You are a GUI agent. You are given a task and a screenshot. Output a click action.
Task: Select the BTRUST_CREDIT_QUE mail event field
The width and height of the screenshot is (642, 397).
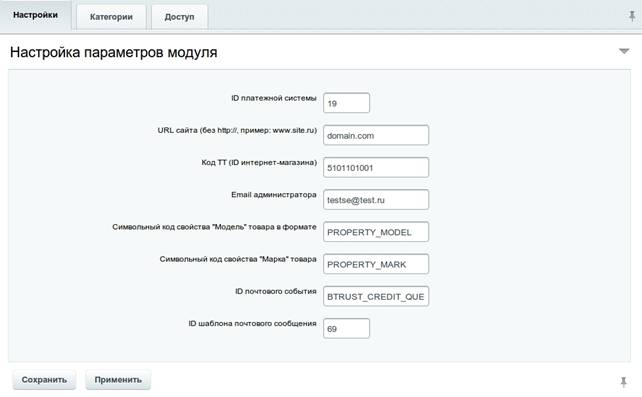(376, 296)
